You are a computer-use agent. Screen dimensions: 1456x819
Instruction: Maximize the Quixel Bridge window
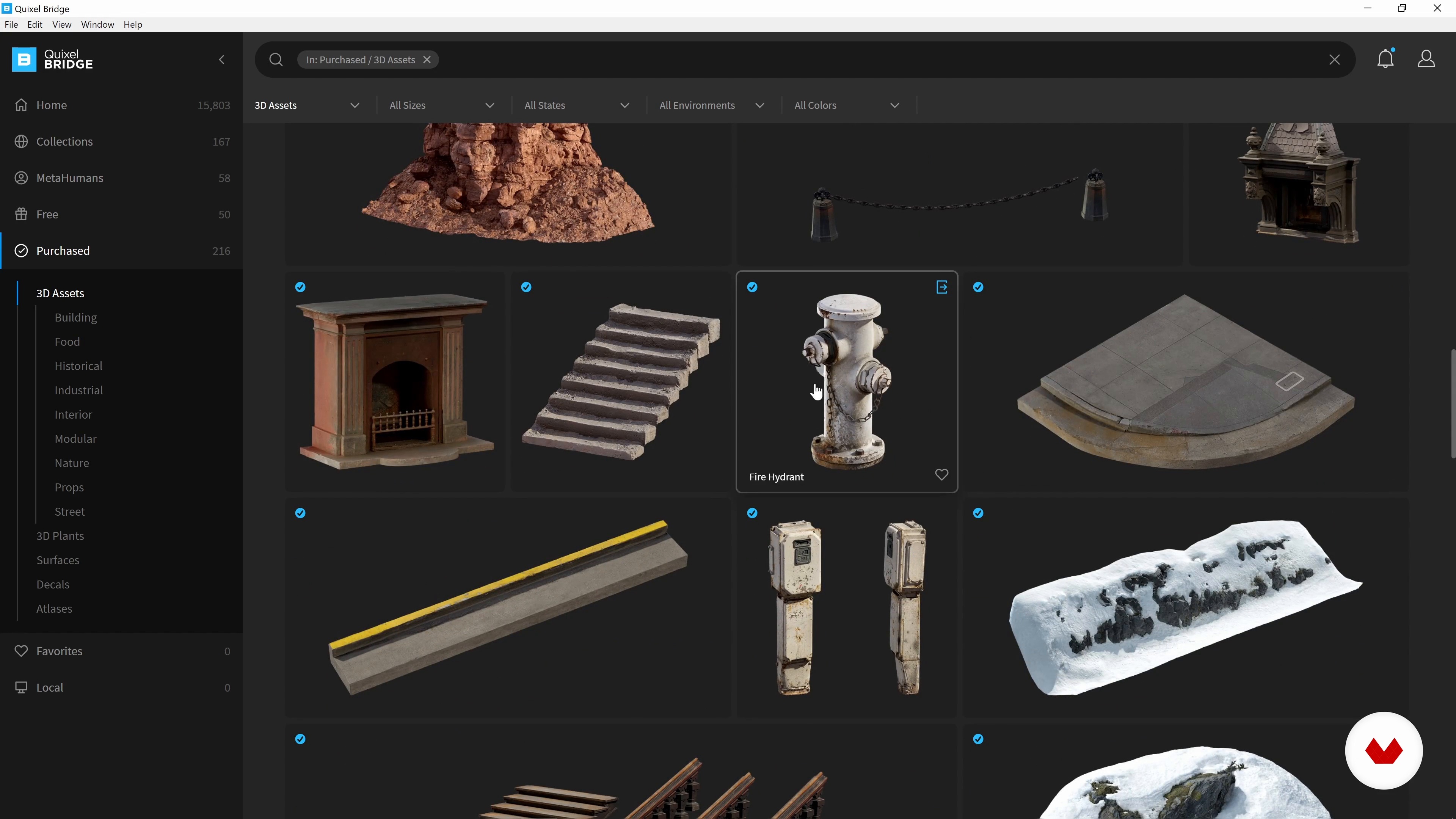tap(1402, 8)
